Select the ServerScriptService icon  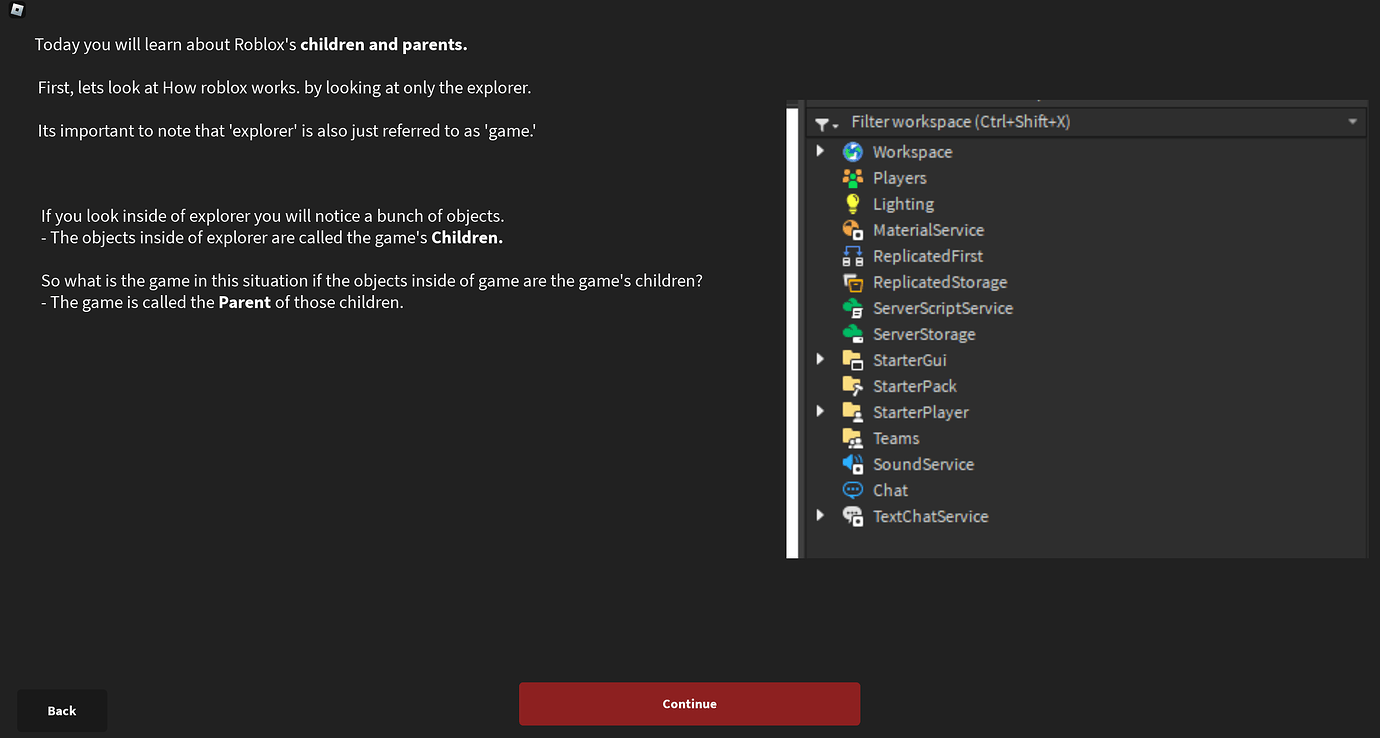coord(853,307)
